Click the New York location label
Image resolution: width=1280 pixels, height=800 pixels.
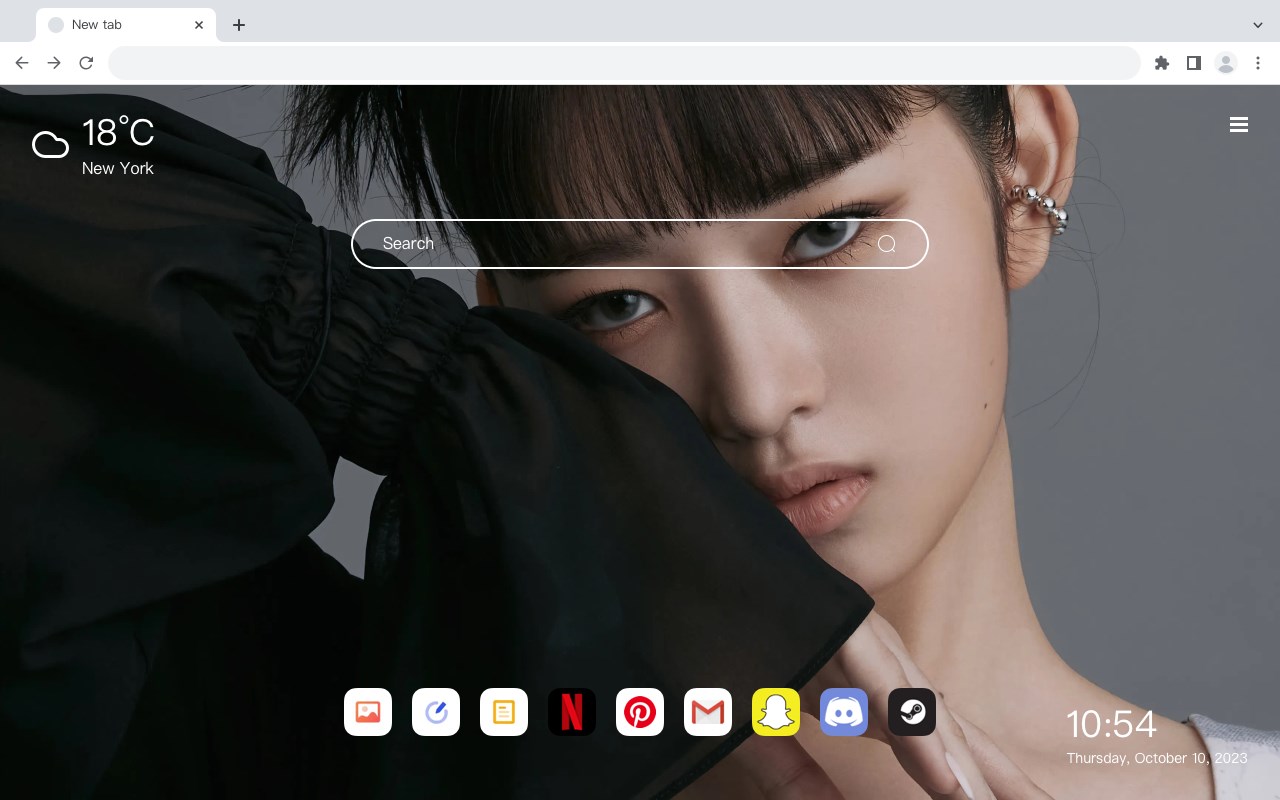(118, 168)
